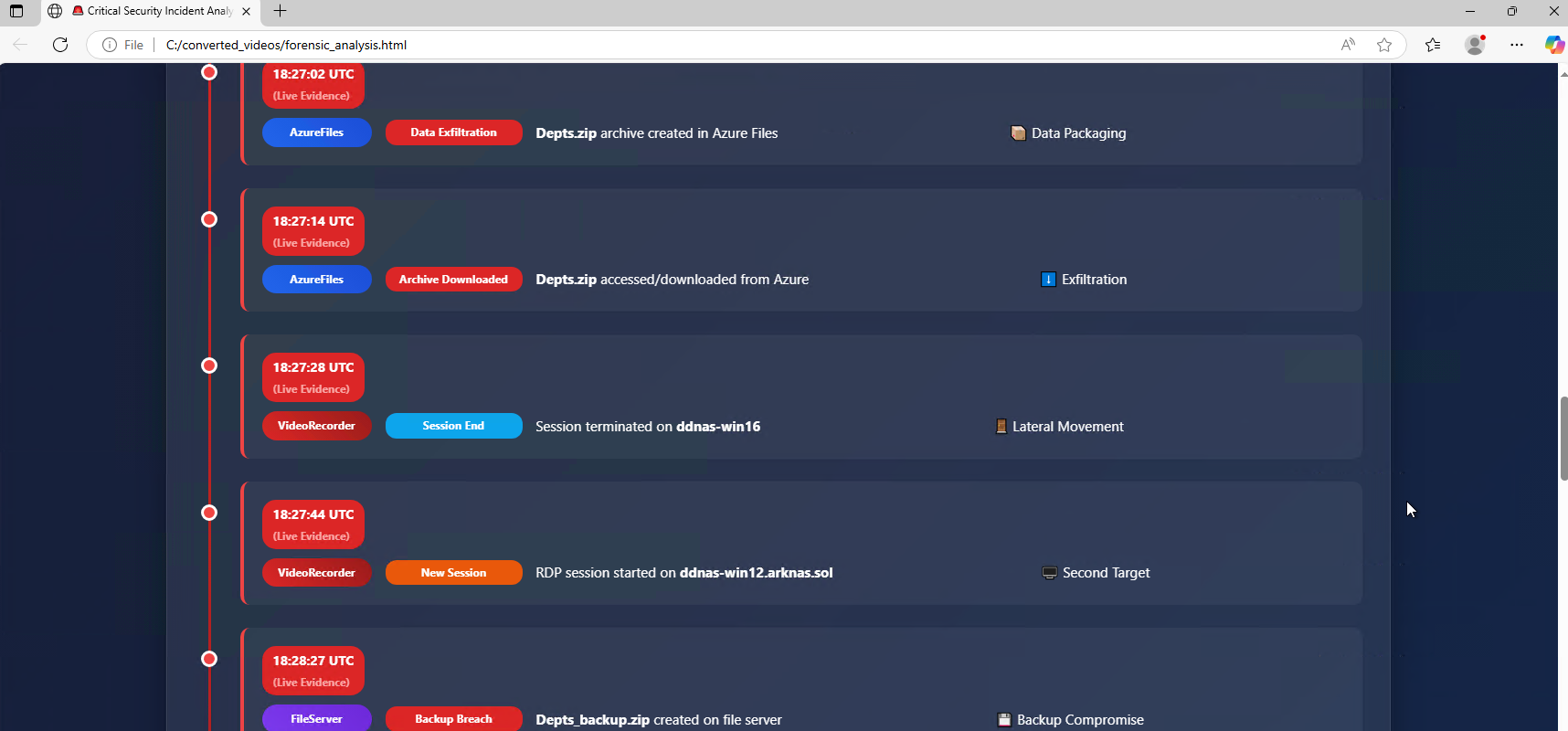Screen dimensions: 1568x731
Task: Refresh the forensic analysis page
Action: (60, 45)
